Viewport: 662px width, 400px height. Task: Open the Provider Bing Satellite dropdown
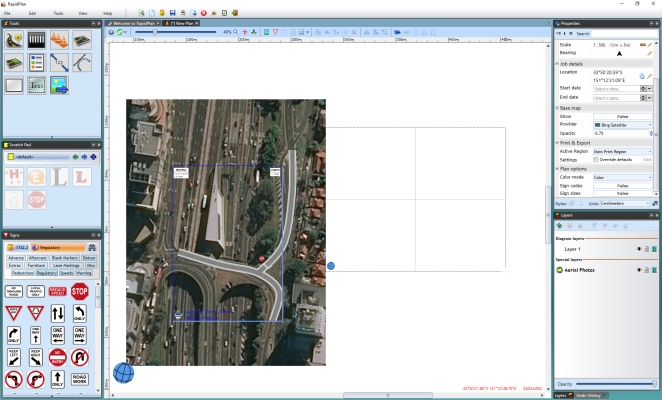click(623, 125)
